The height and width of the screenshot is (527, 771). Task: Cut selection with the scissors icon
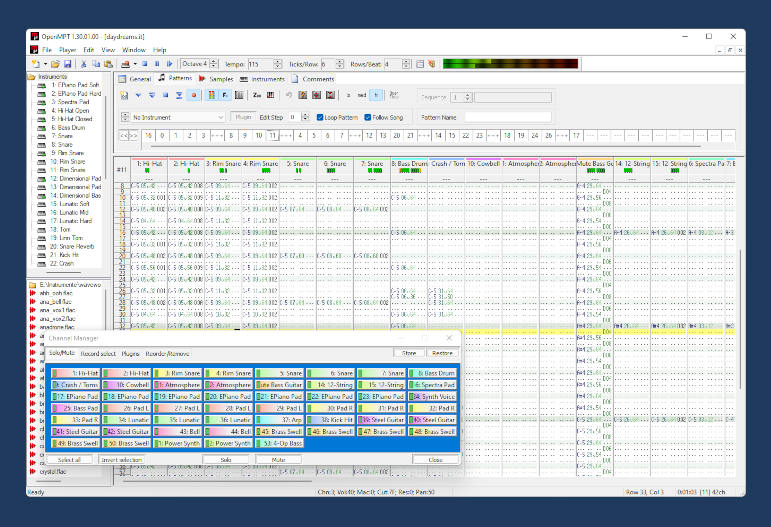coord(84,64)
